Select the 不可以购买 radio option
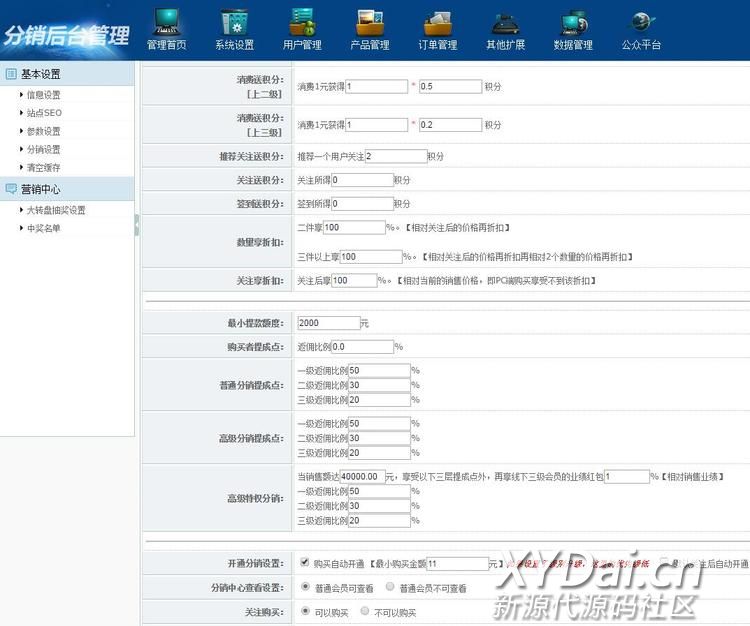This screenshot has height=626, width=750. (364, 612)
